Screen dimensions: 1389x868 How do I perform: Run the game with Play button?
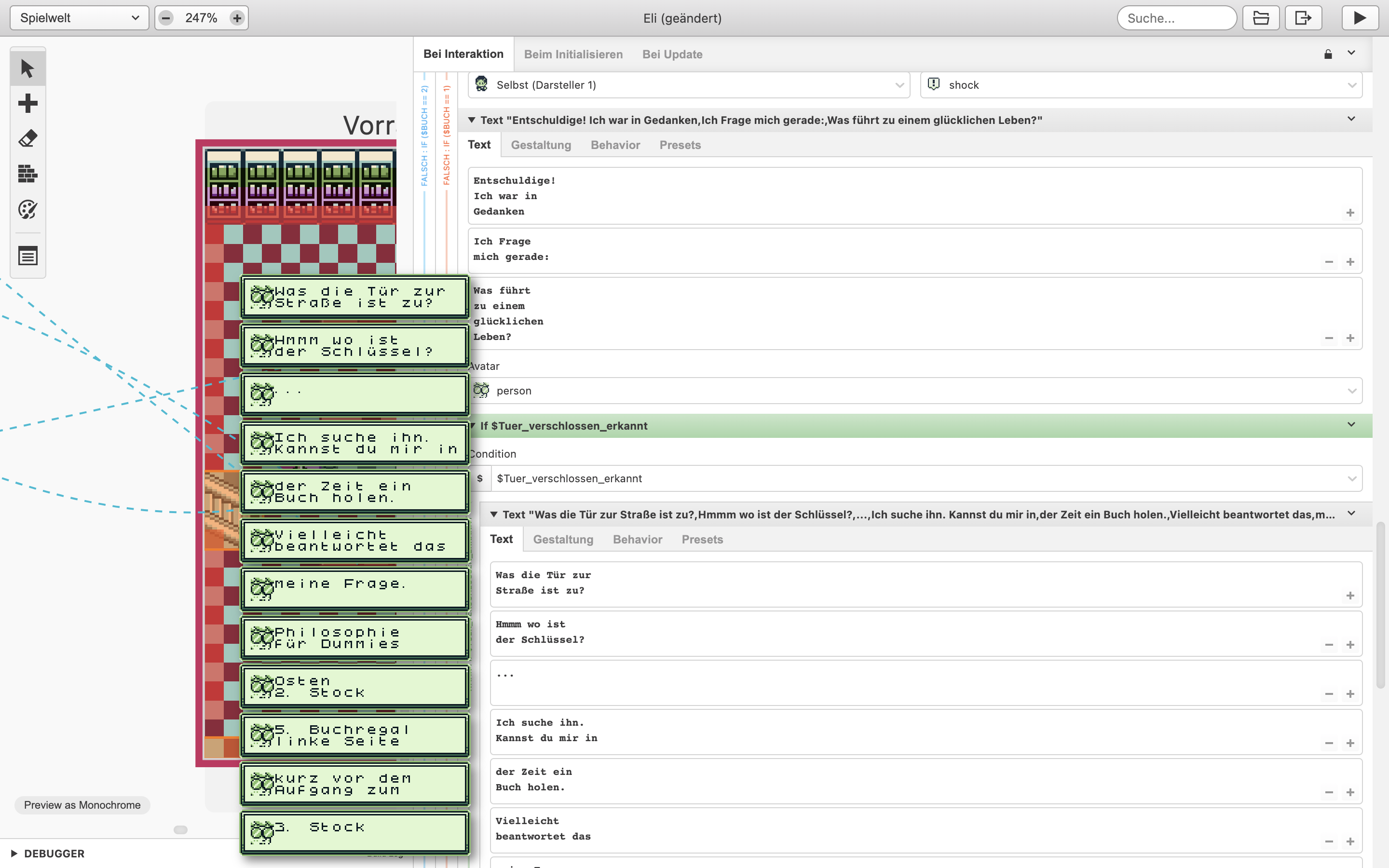tap(1360, 18)
